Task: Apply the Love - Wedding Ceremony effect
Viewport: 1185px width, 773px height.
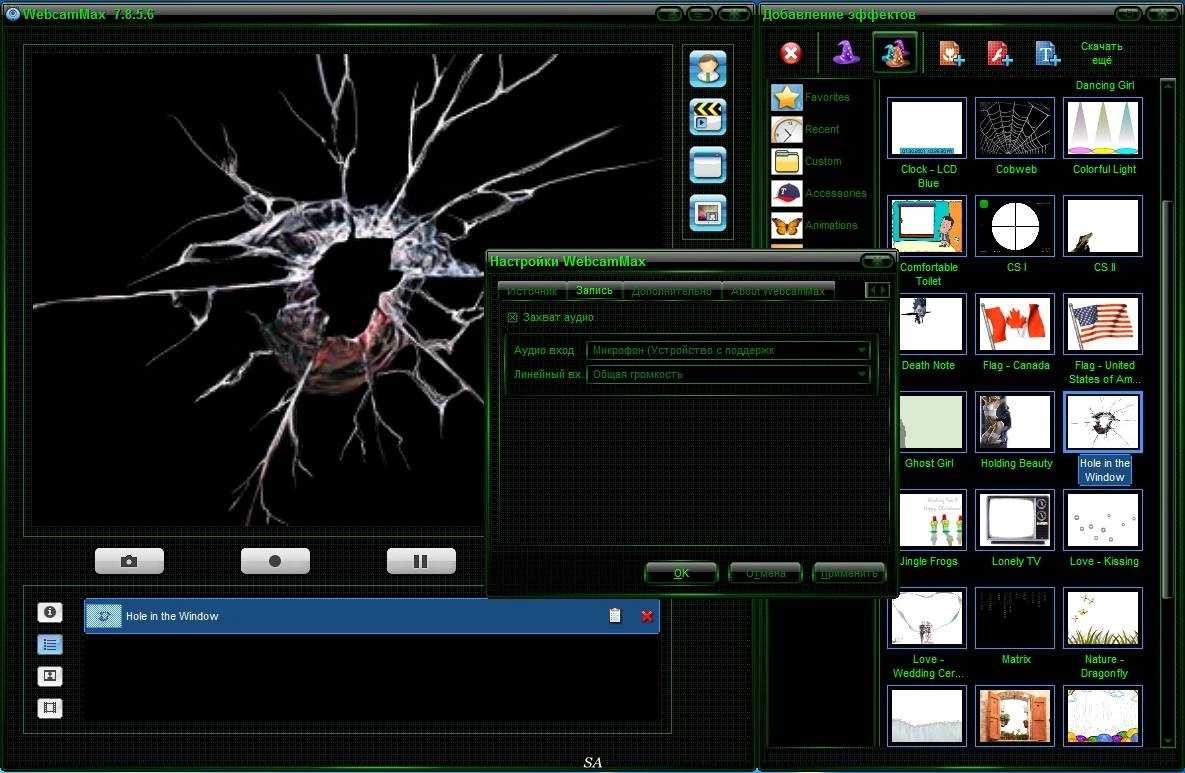Action: (x=927, y=618)
